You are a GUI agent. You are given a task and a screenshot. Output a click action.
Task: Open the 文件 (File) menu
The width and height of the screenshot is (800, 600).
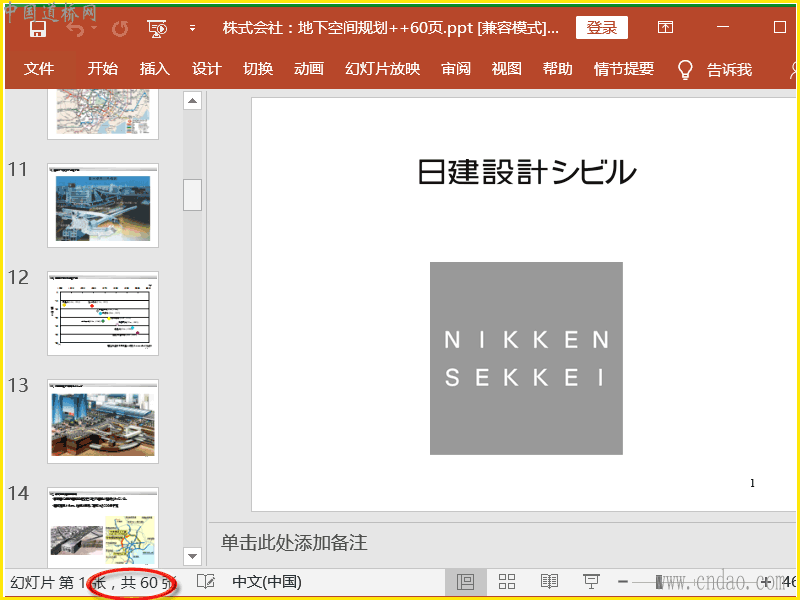click(x=39, y=69)
